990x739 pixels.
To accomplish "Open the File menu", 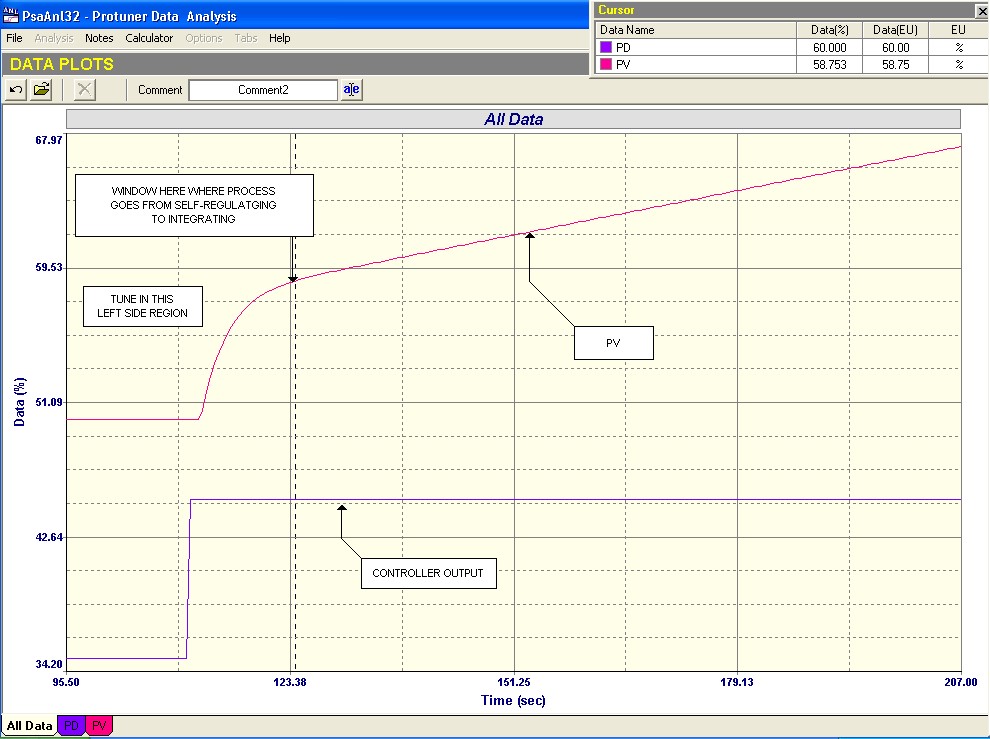I will (x=14, y=38).
